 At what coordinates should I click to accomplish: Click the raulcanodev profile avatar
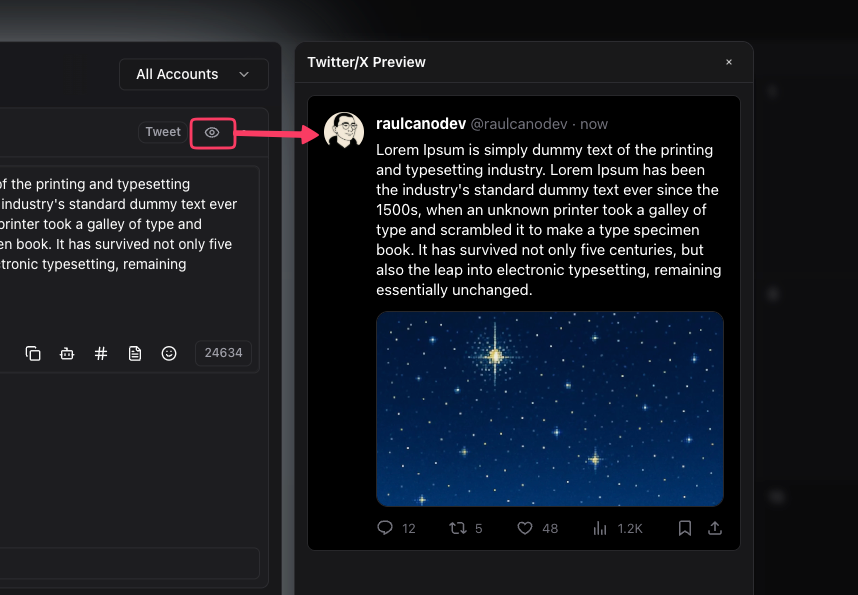point(344,131)
